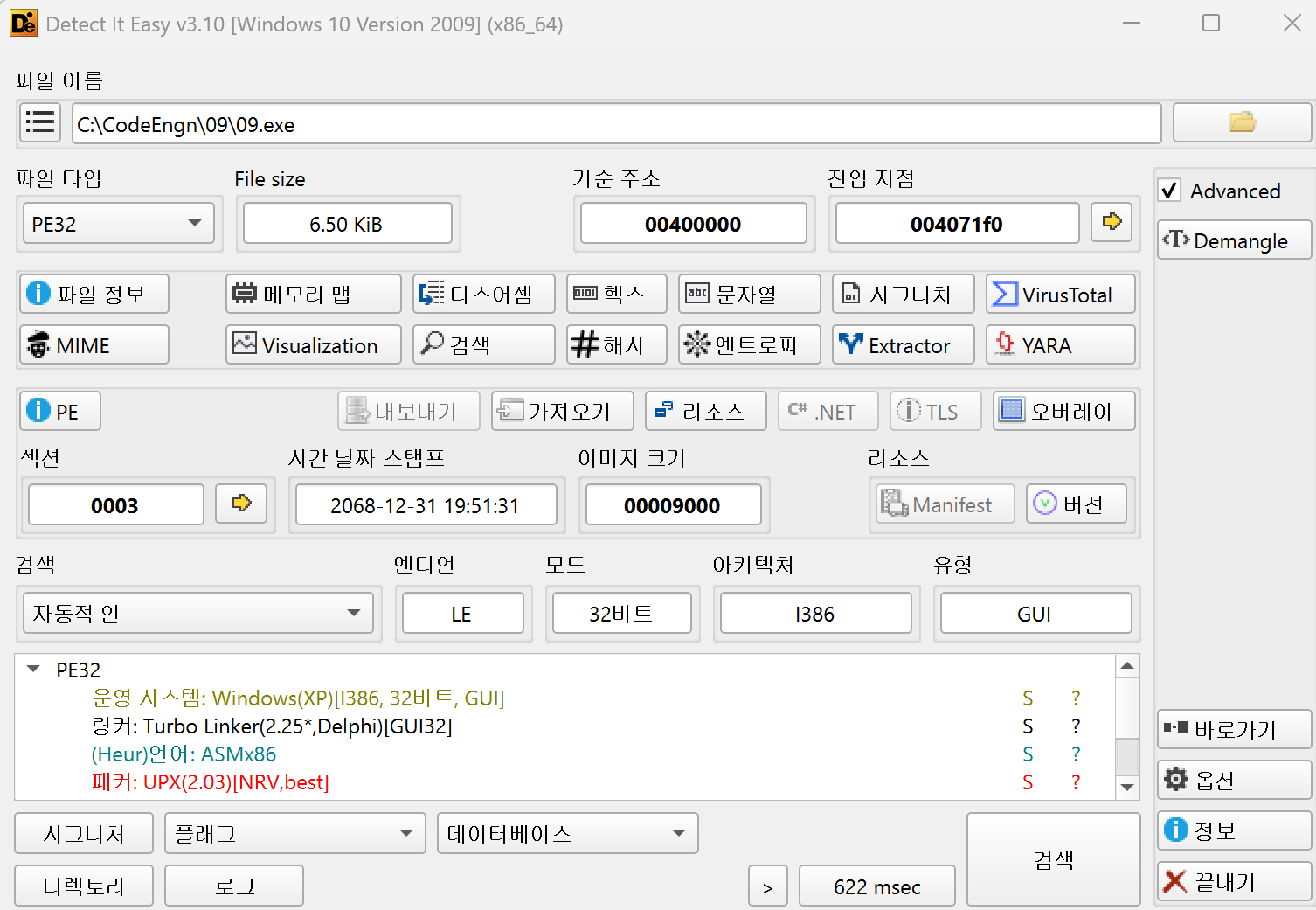Check the file on VirusTotal
Screen dimensions: 1316x910
click(x=1061, y=294)
